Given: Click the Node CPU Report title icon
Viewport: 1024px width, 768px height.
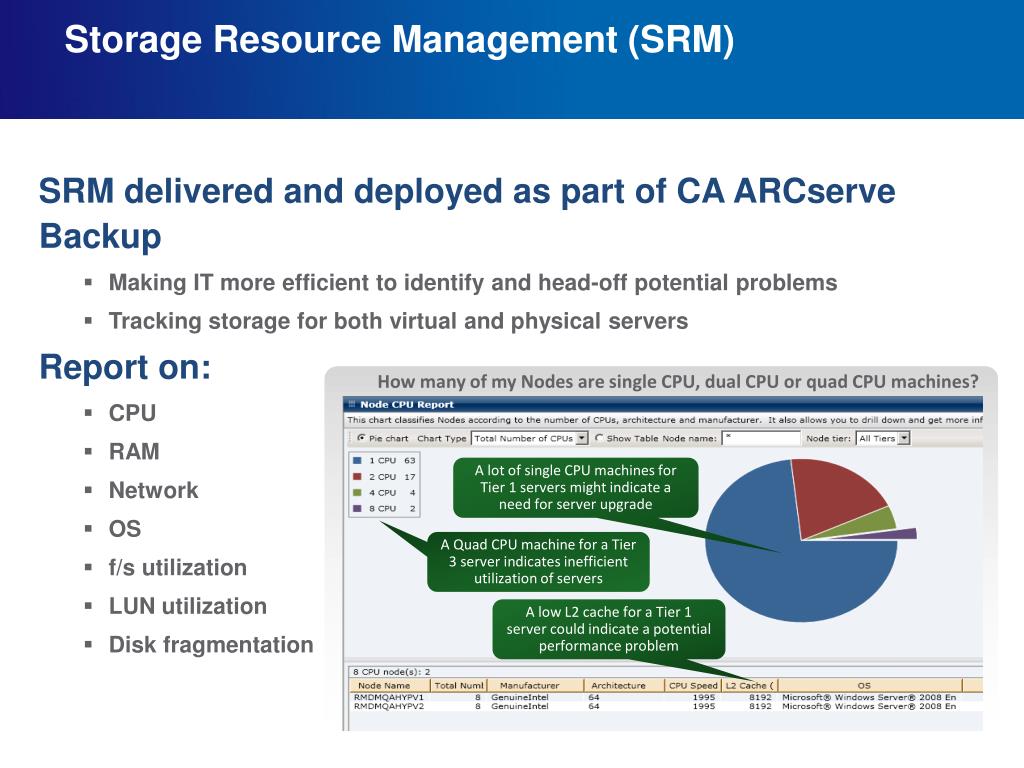Looking at the screenshot, I should [352, 404].
